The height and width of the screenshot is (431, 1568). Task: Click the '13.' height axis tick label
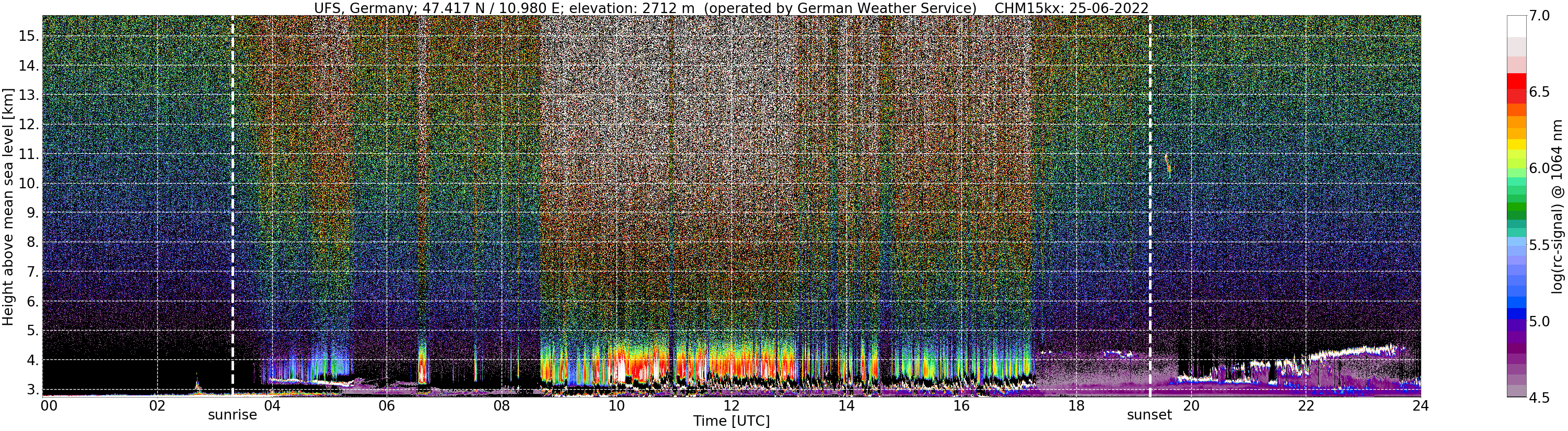pos(29,95)
